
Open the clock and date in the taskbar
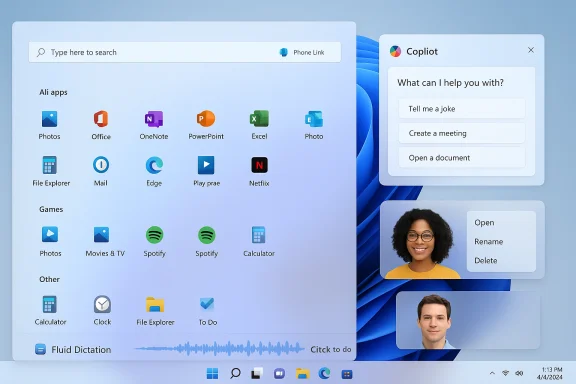(x=550, y=373)
